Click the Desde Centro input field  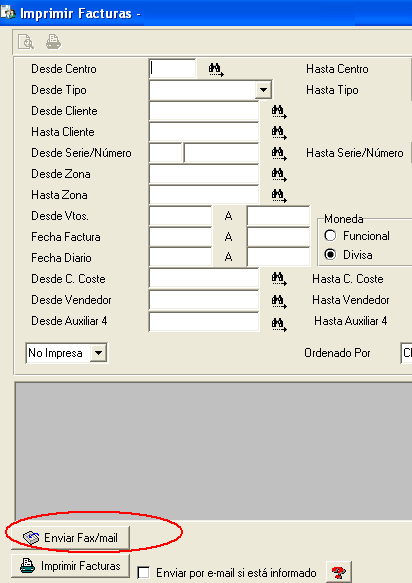173,69
